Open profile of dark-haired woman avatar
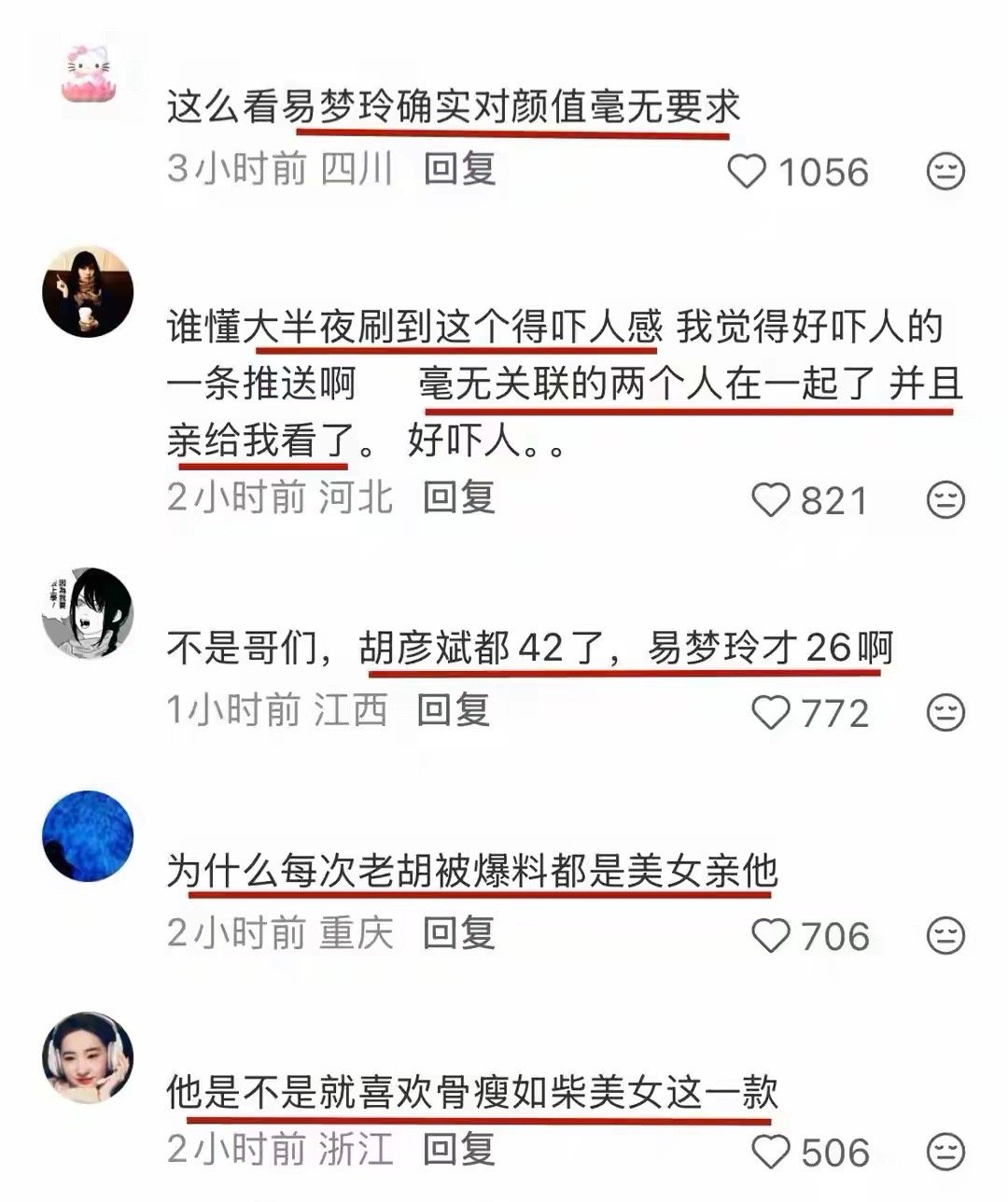 89,291
